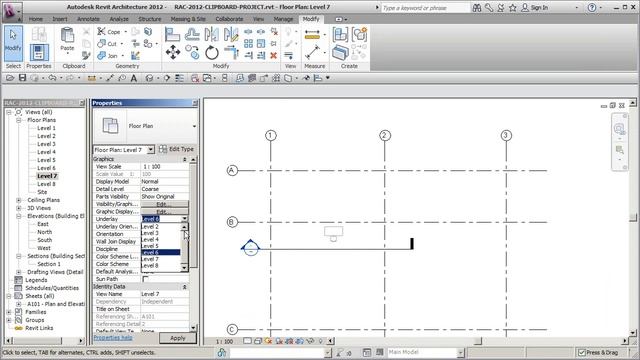Click the Undo arrow in quick access toolbar
The width and height of the screenshot is (640, 360).
[52, 78]
